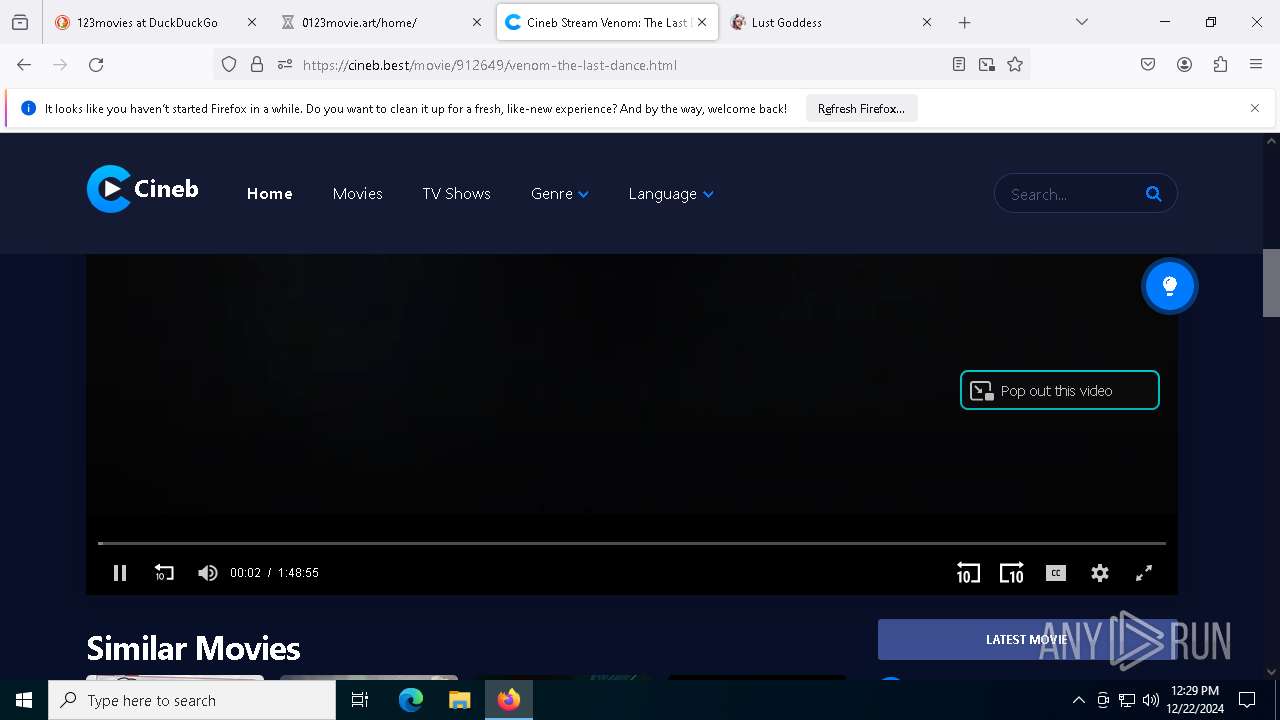This screenshot has height=720, width=1280.
Task: Dismiss the Firefox refresh notification bar
Action: pyautogui.click(x=1255, y=108)
